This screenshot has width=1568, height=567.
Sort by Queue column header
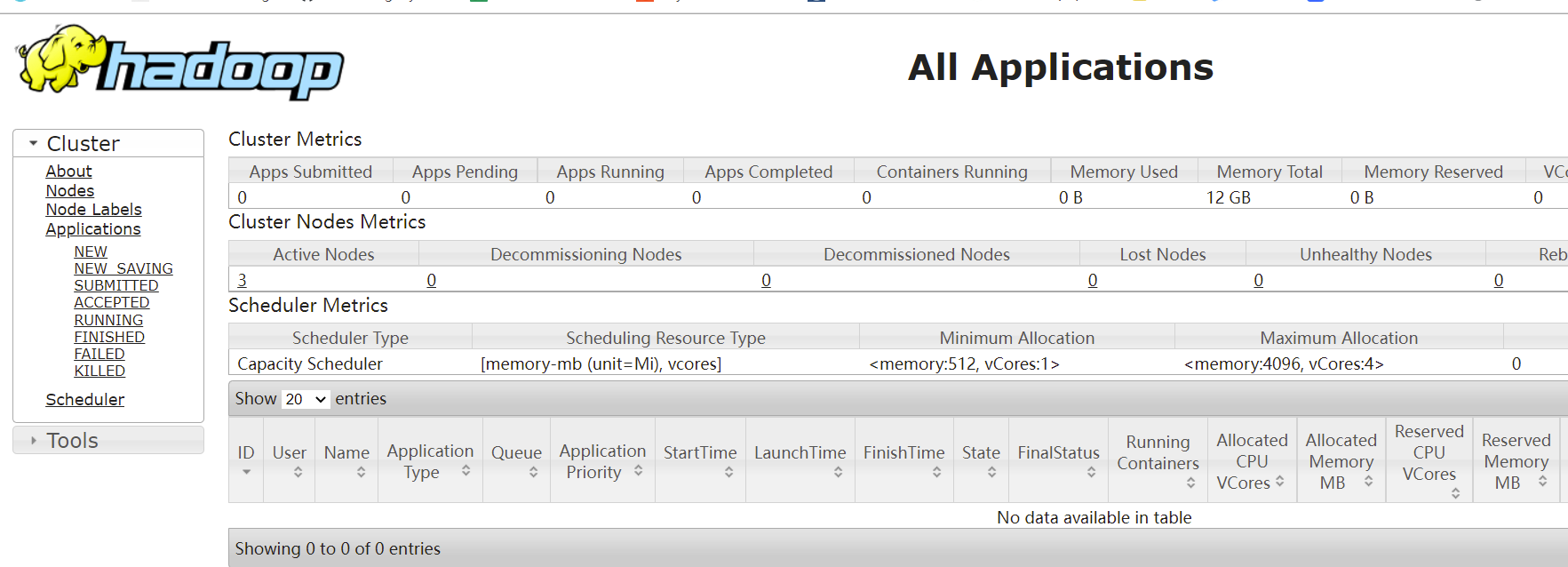[x=516, y=453]
